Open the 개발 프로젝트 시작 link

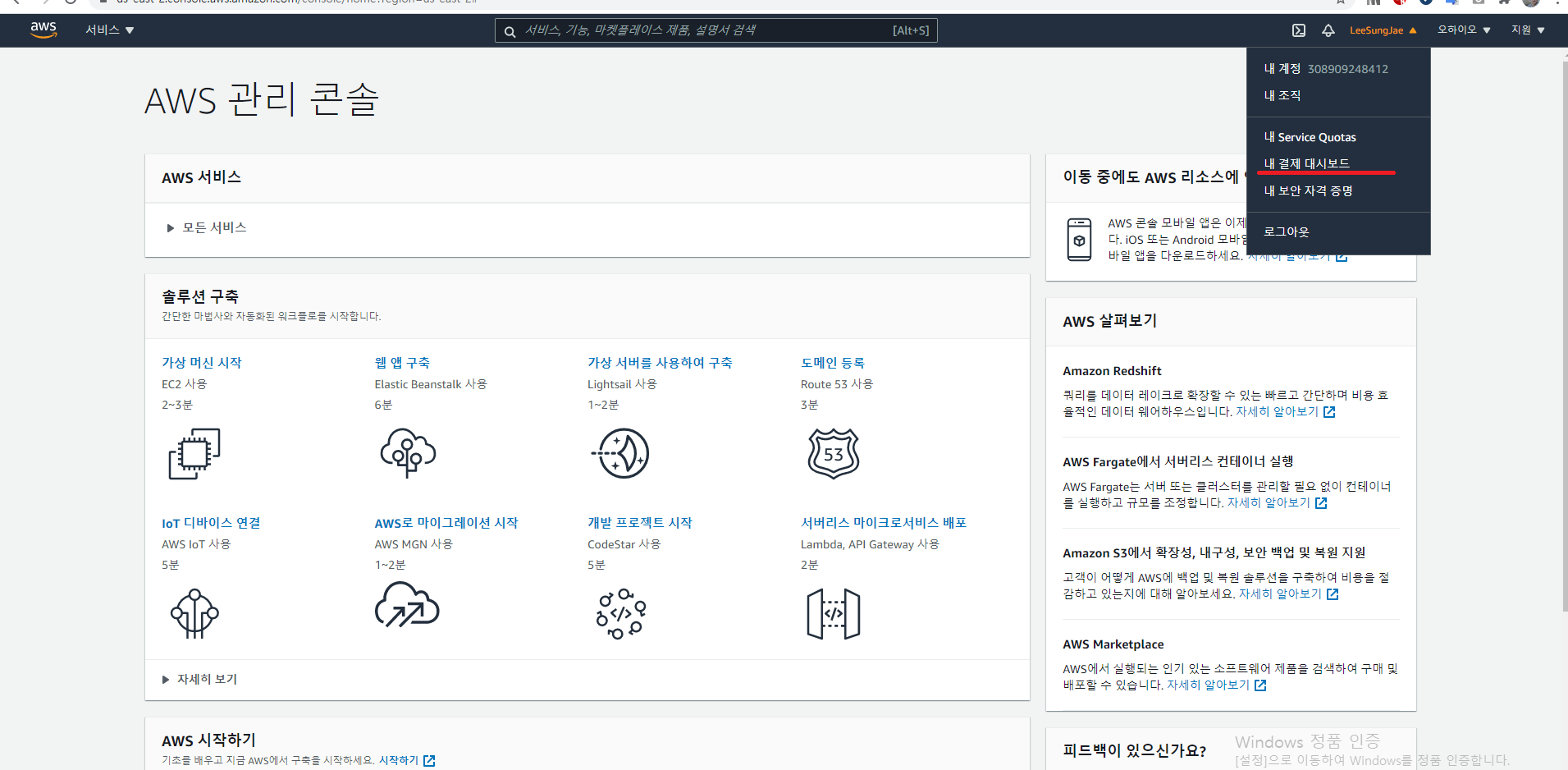pos(640,523)
